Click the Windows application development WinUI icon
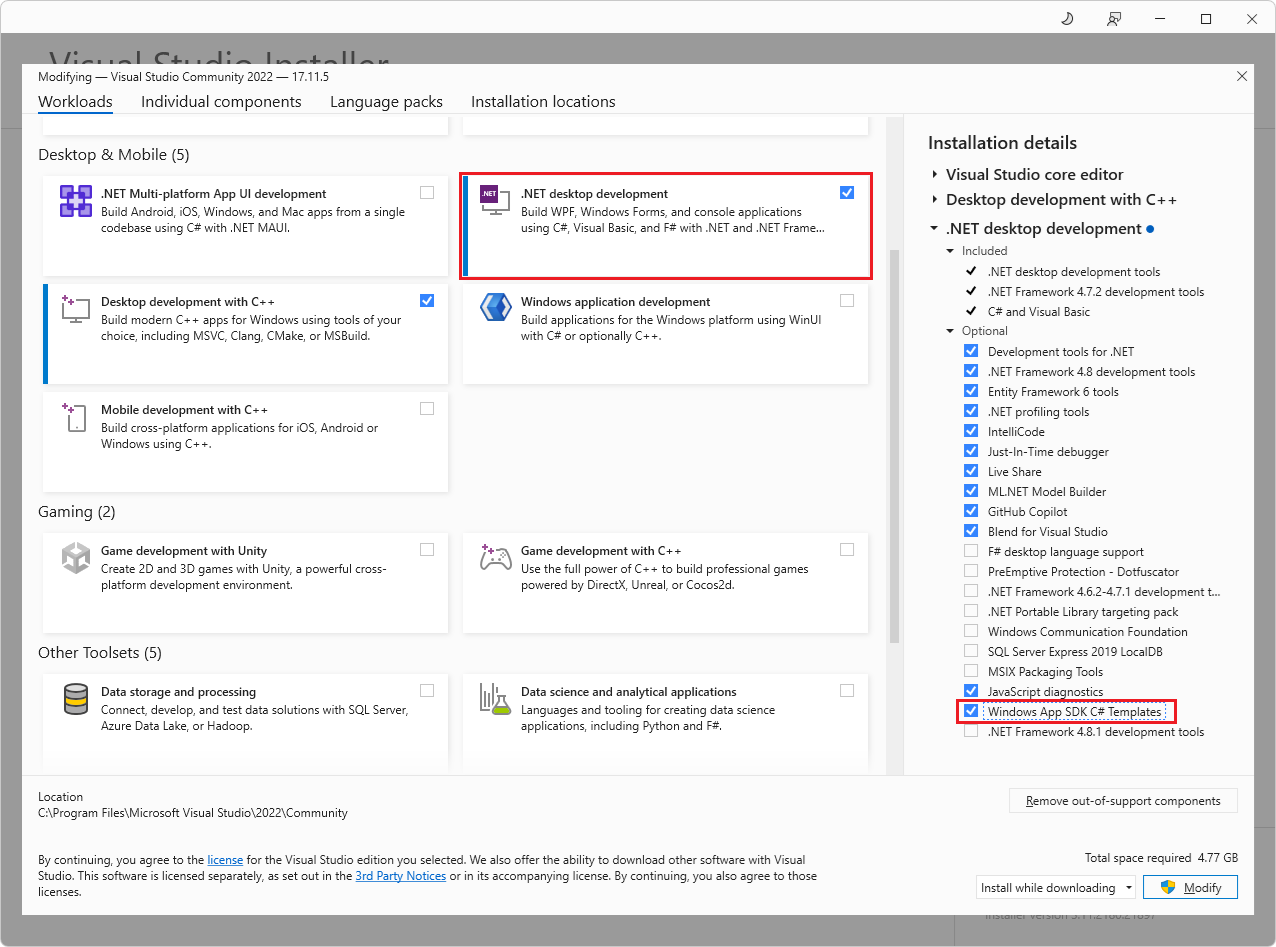Image resolution: width=1276 pixels, height=947 pixels. pyautogui.click(x=495, y=308)
